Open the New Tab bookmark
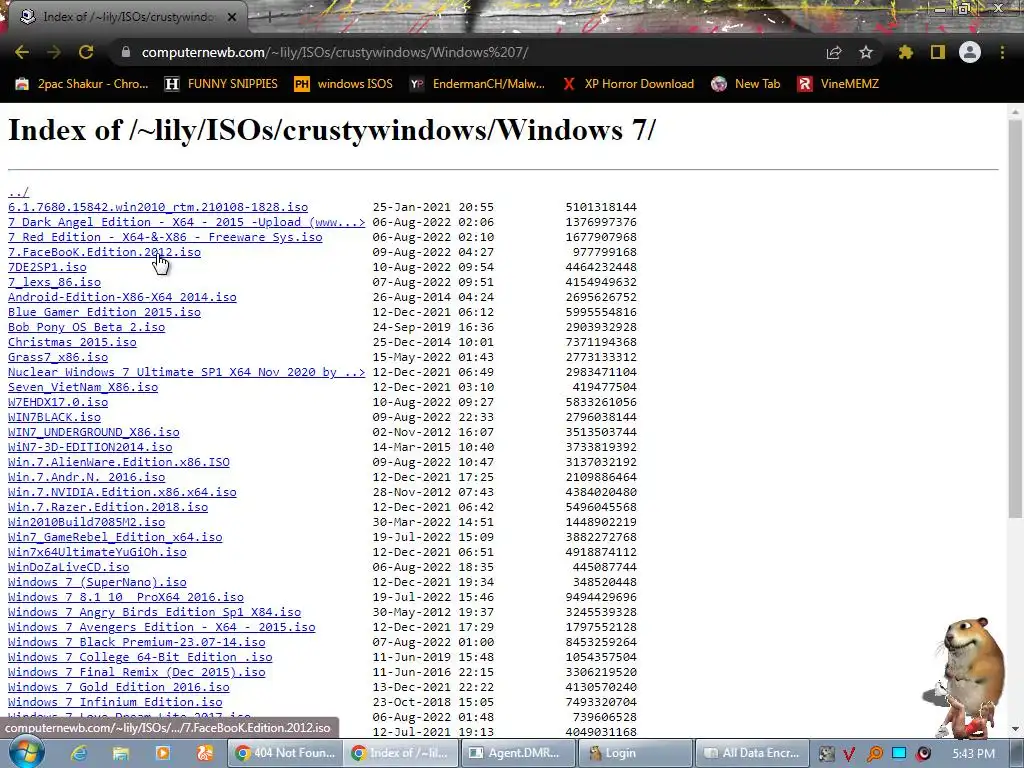Screen dimensions: 1024x768 click(746, 84)
